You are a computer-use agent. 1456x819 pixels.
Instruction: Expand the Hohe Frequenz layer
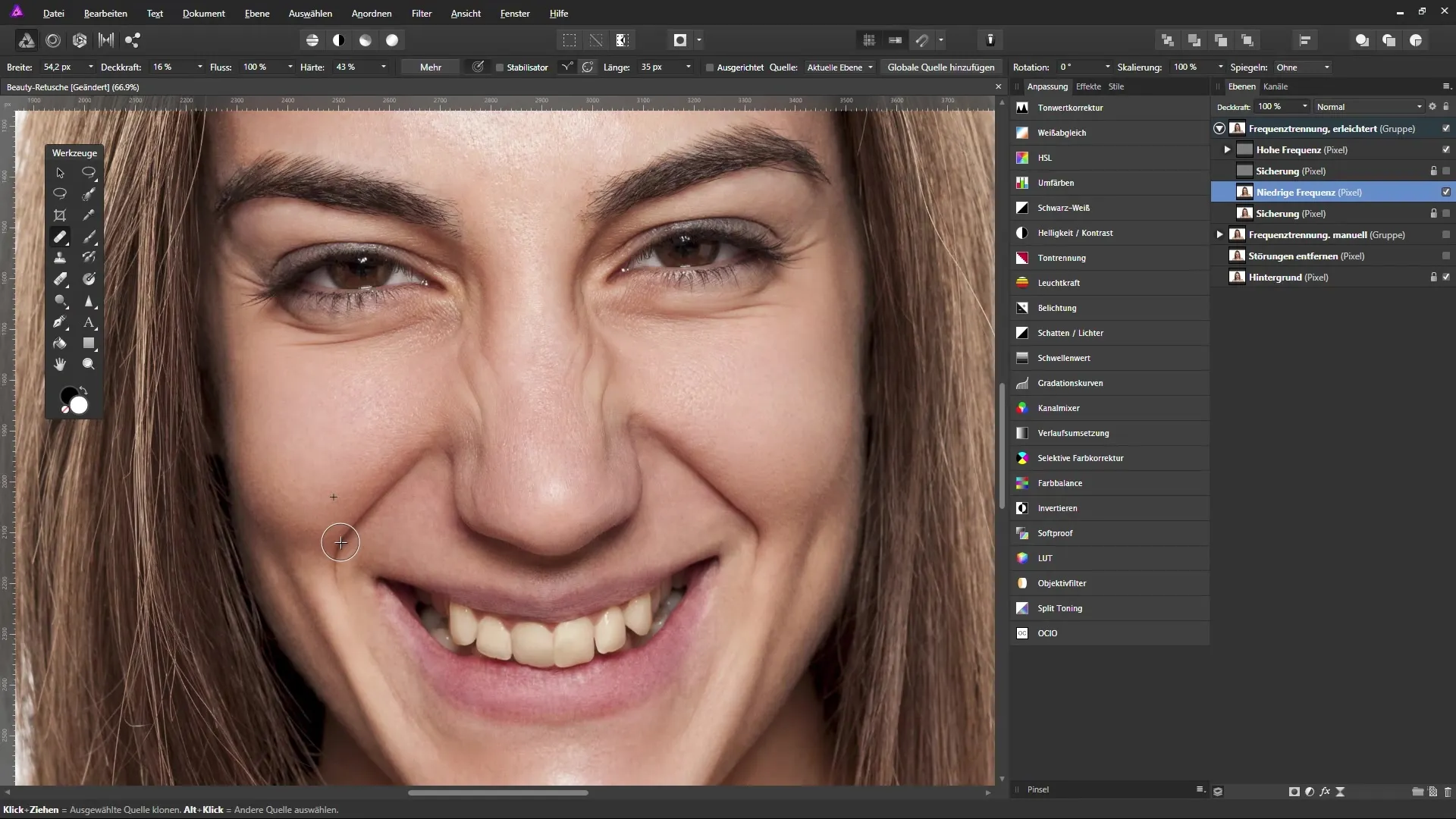coord(1227,150)
